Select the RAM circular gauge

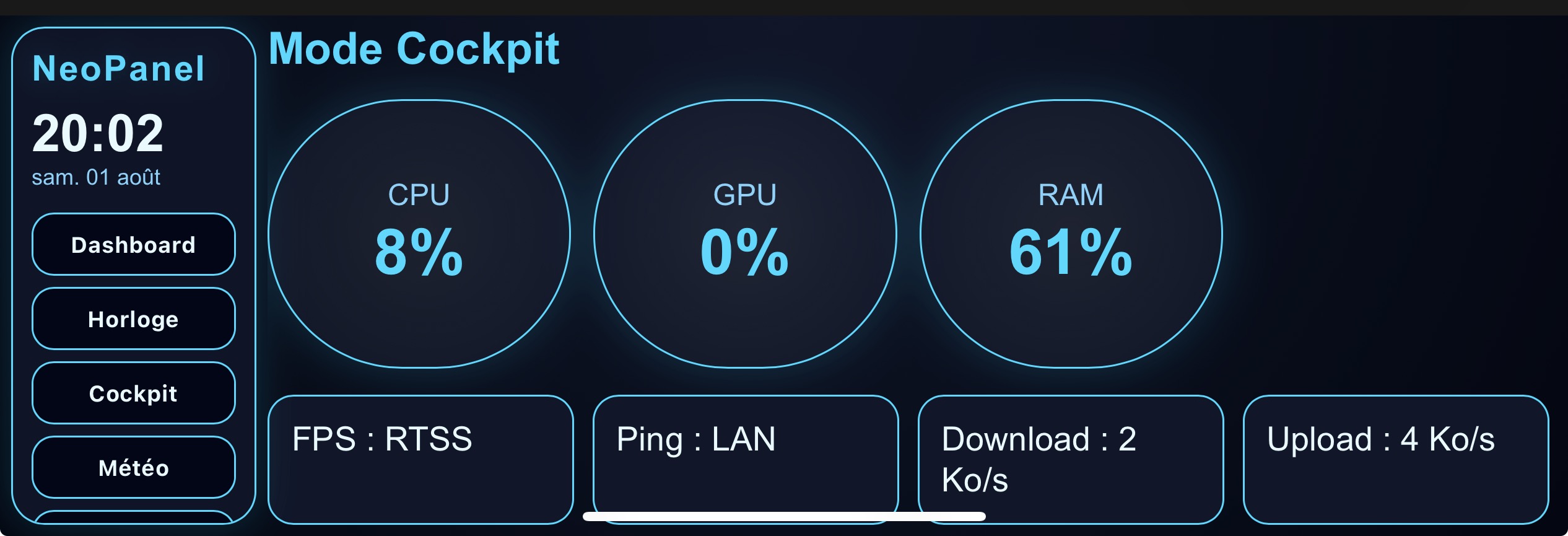coord(1071,234)
